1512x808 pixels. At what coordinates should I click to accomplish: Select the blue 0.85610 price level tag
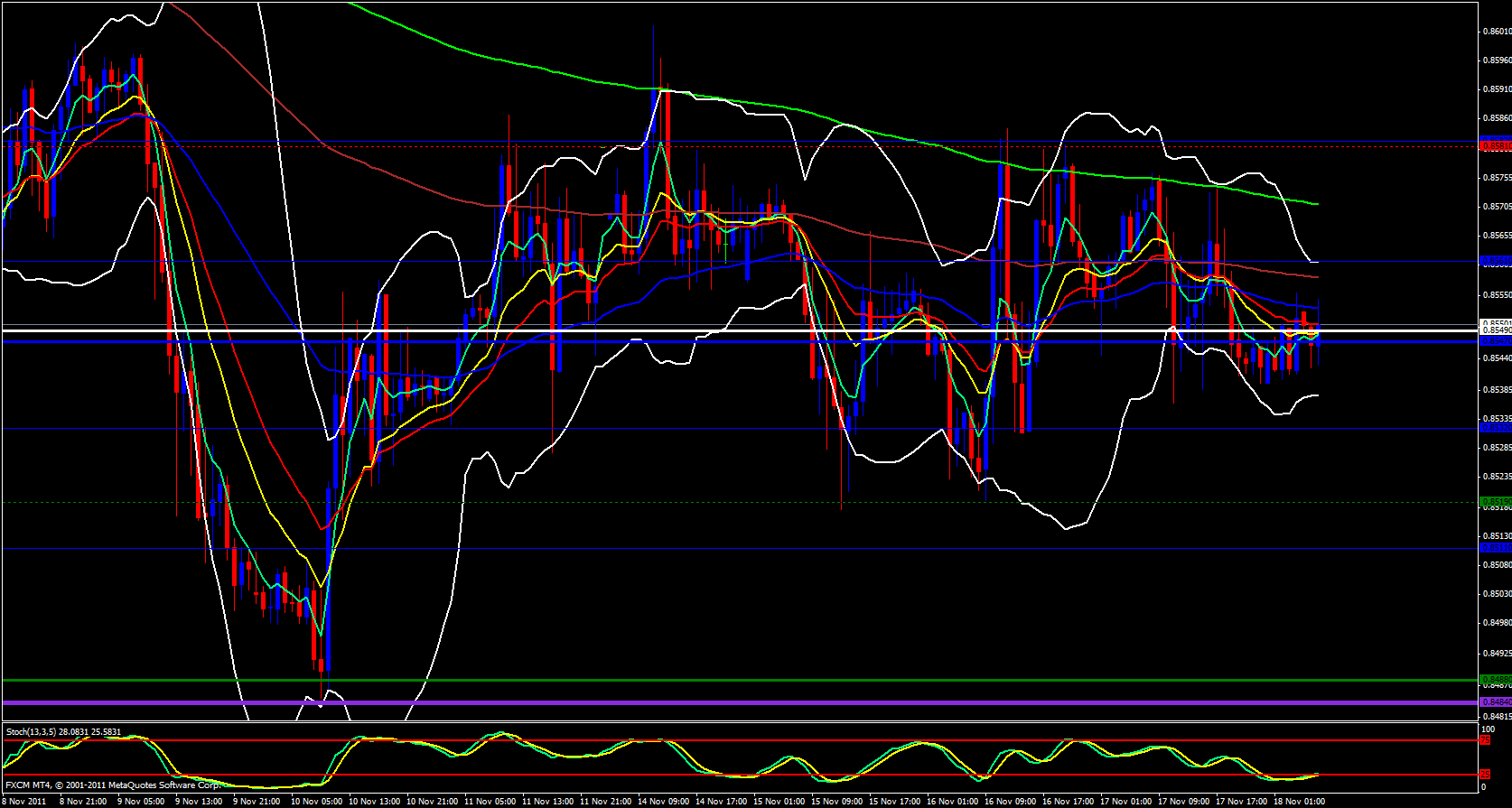tap(1497, 261)
